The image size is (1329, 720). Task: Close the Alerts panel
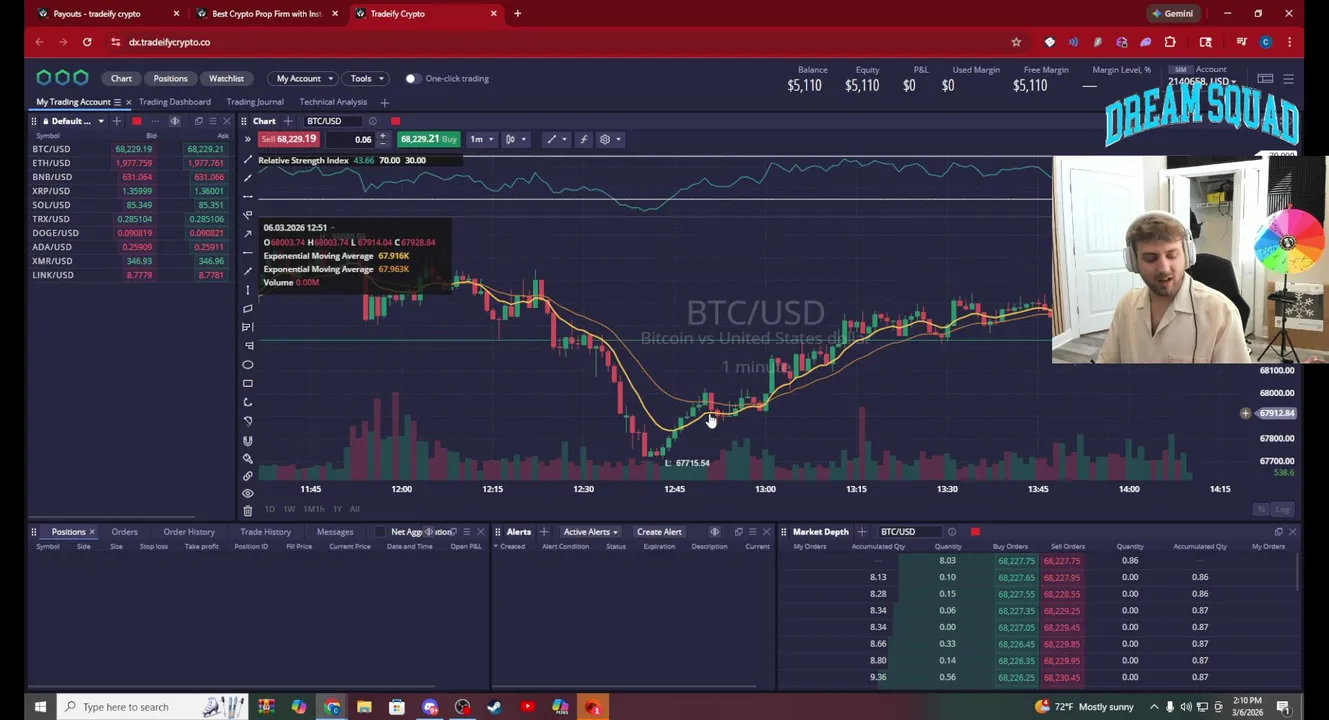point(766,532)
